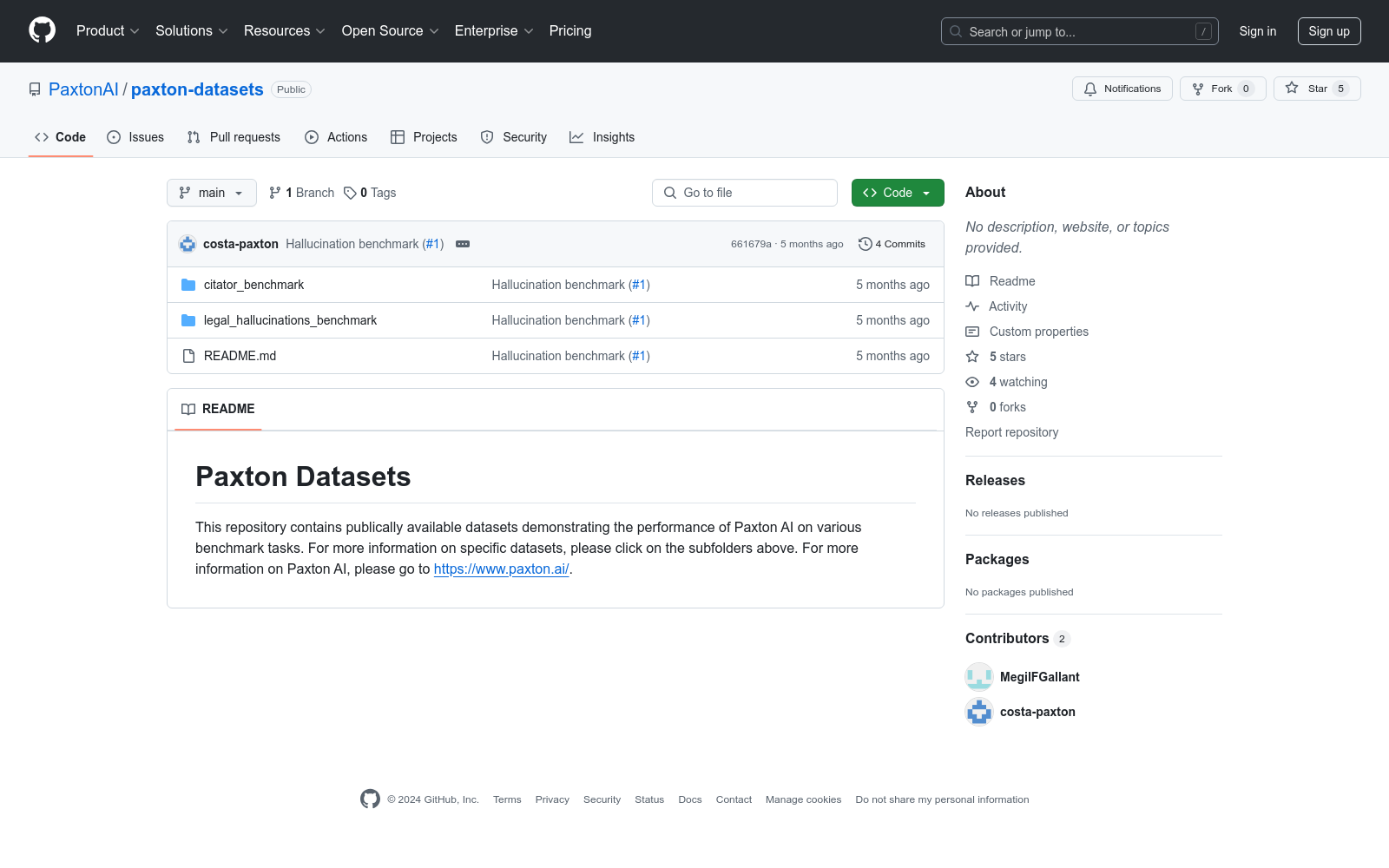
Task: Open the Projects tab
Action: (424, 137)
